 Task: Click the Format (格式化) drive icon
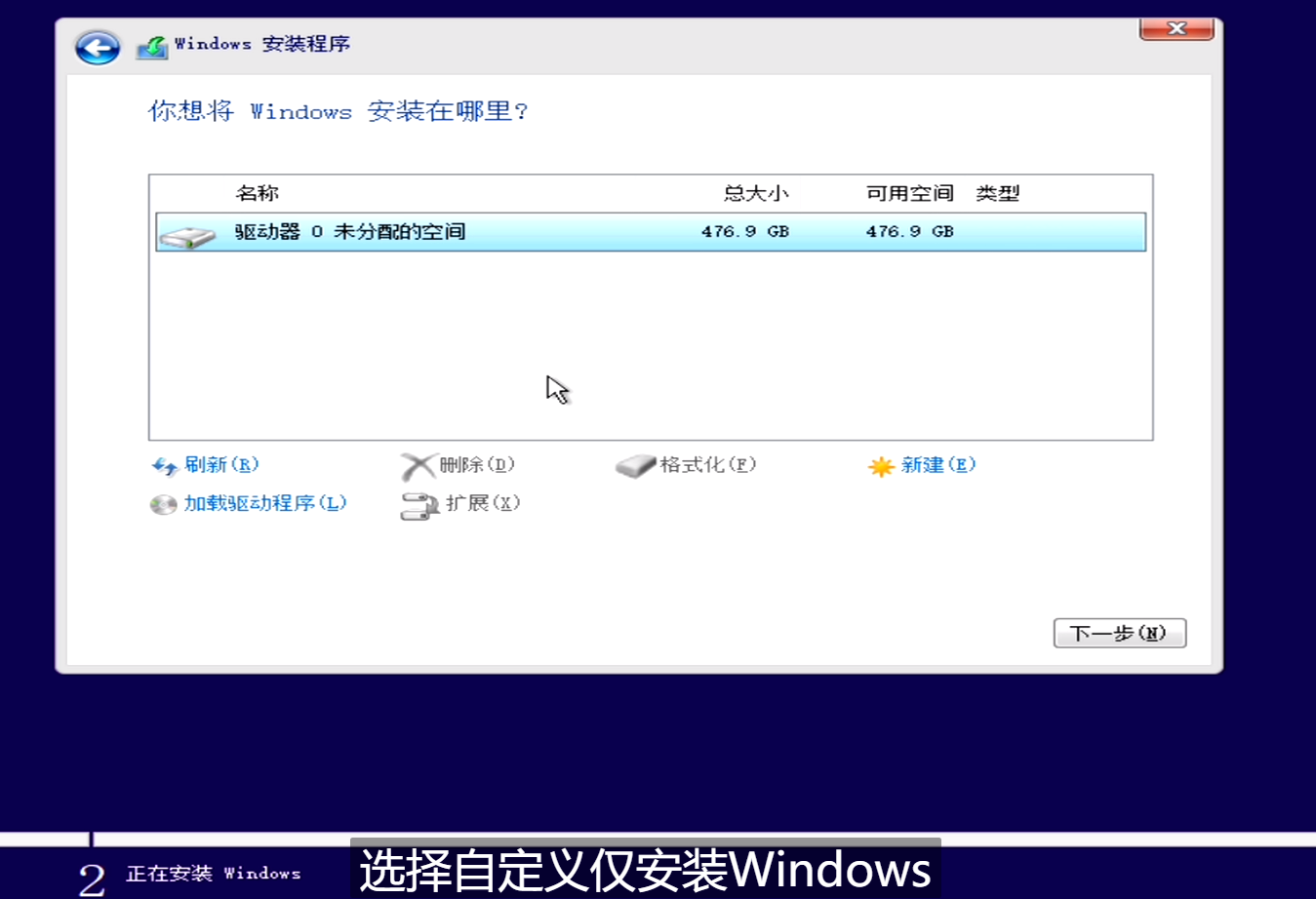coord(636,466)
